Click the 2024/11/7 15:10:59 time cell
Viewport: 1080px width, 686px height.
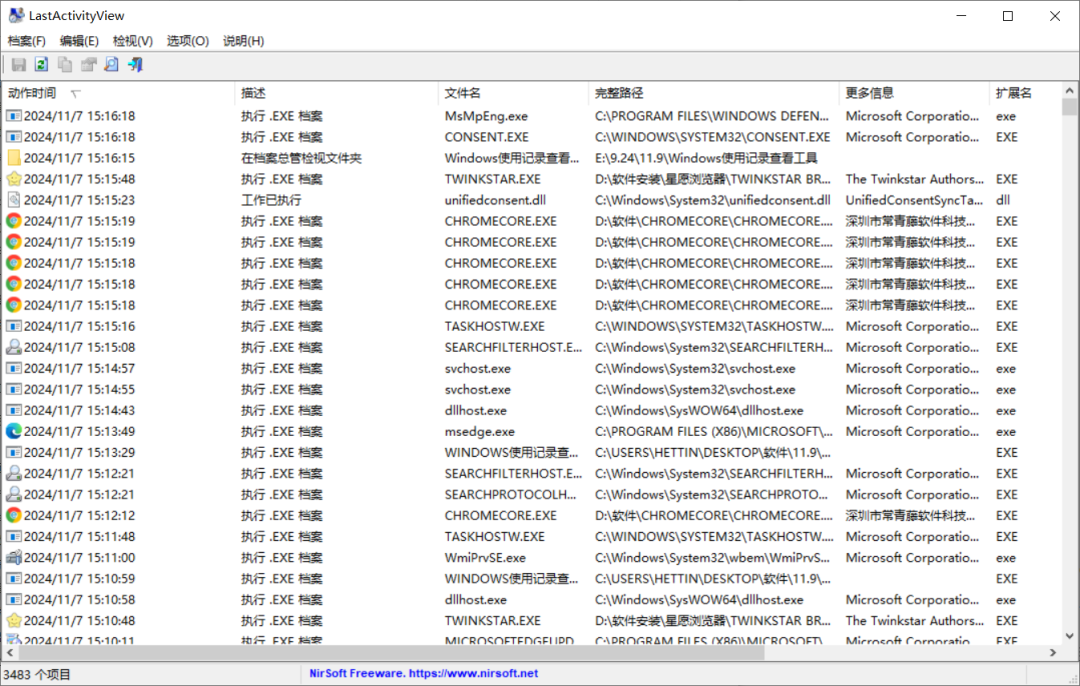pyautogui.click(x=79, y=579)
